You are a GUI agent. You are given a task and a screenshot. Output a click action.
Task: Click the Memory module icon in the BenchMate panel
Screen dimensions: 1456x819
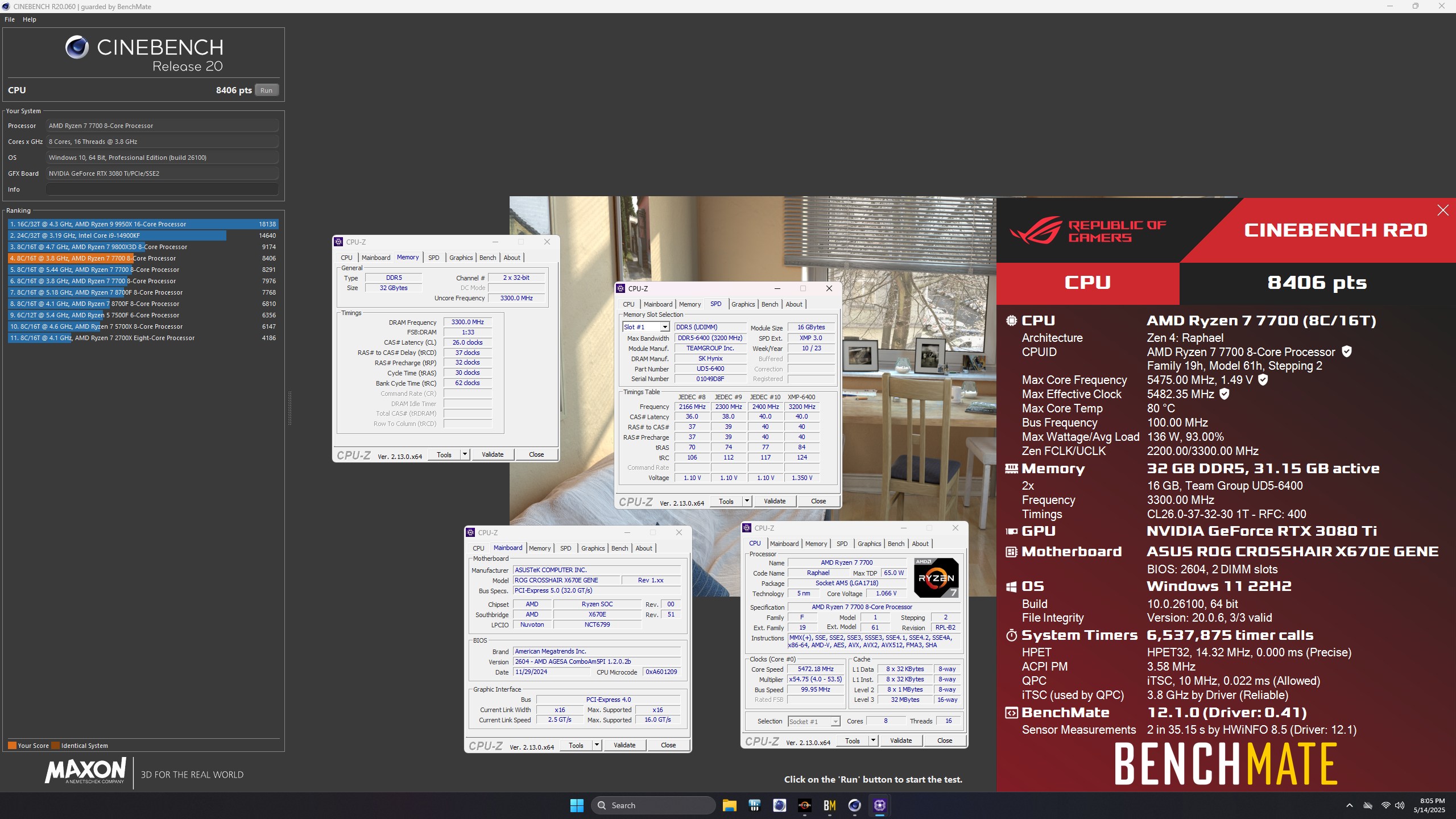(1011, 469)
